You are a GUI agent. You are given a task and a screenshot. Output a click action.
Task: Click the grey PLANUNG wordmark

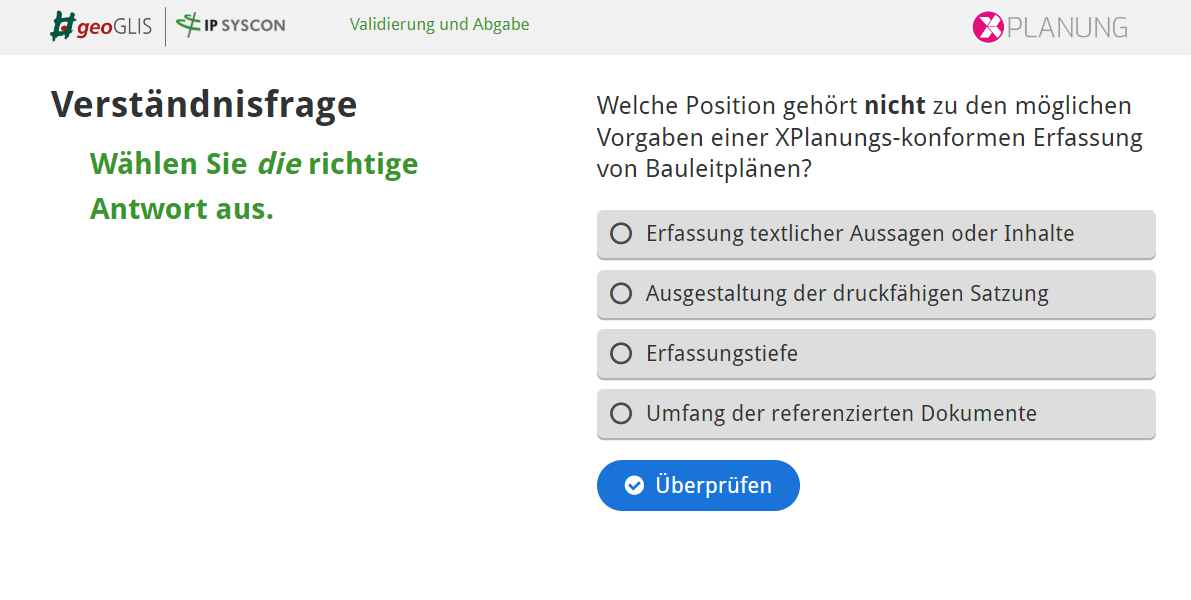click(1066, 27)
